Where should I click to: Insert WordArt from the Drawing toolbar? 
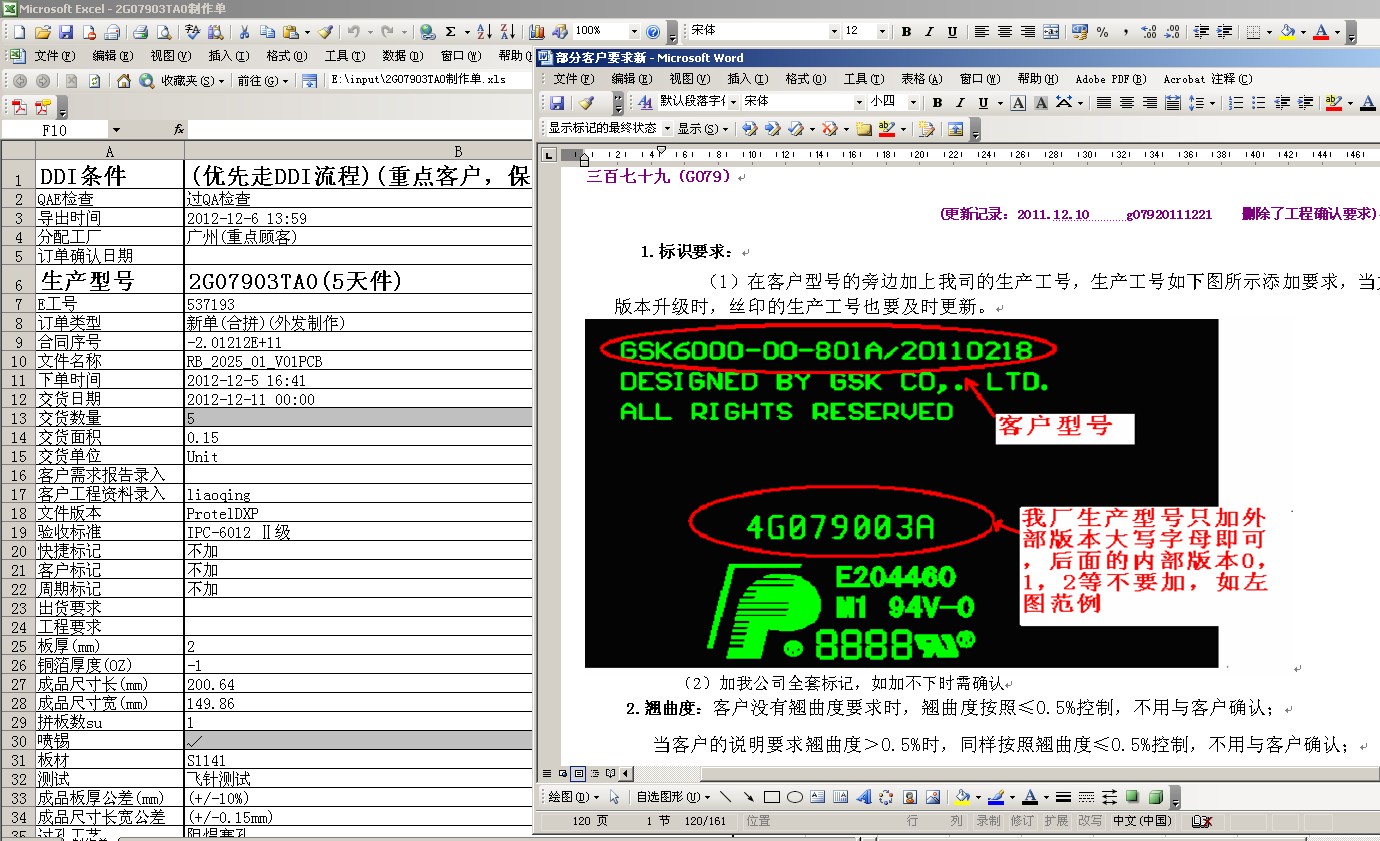coord(864,797)
